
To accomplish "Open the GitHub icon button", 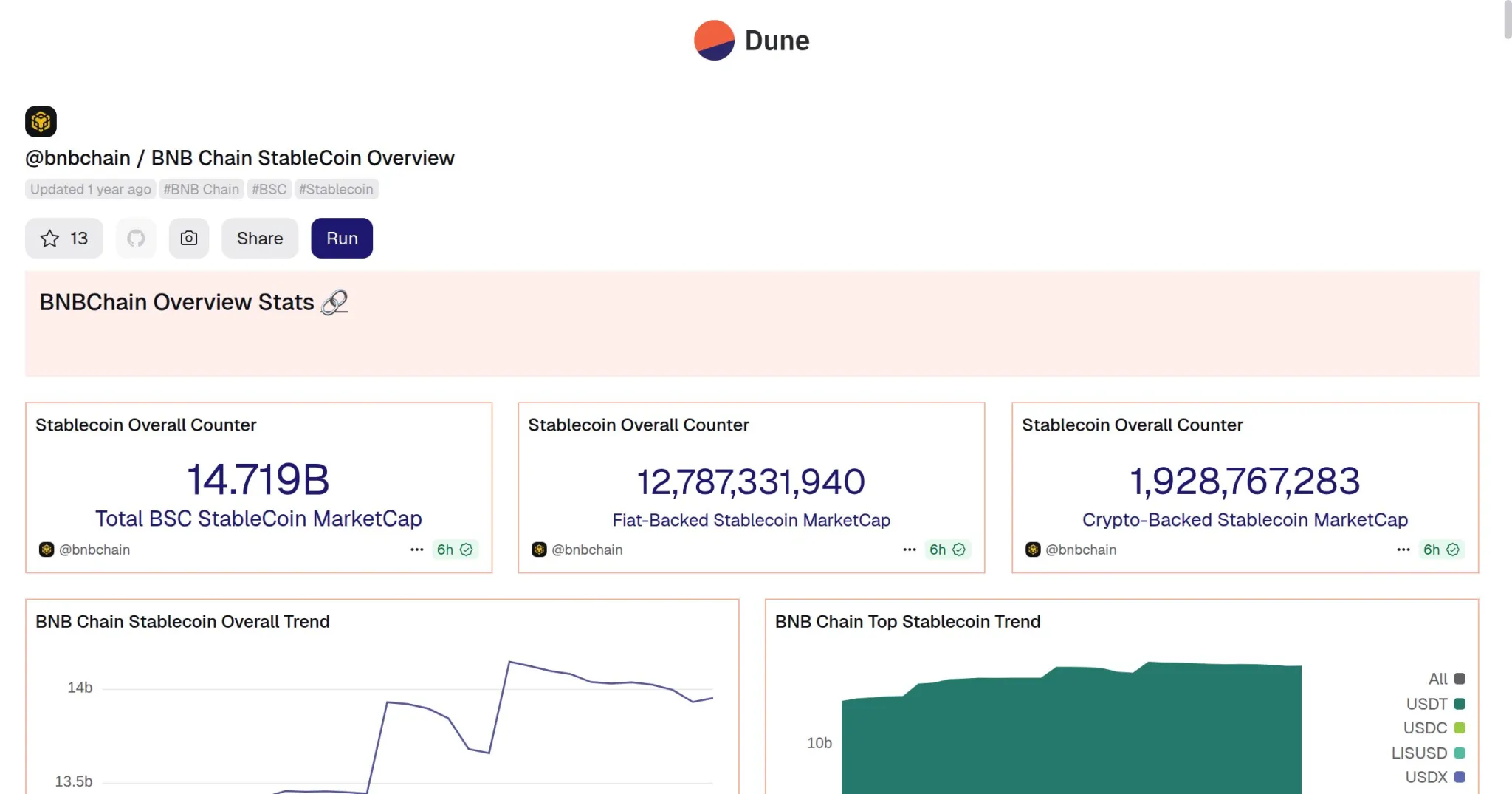I will point(136,239).
